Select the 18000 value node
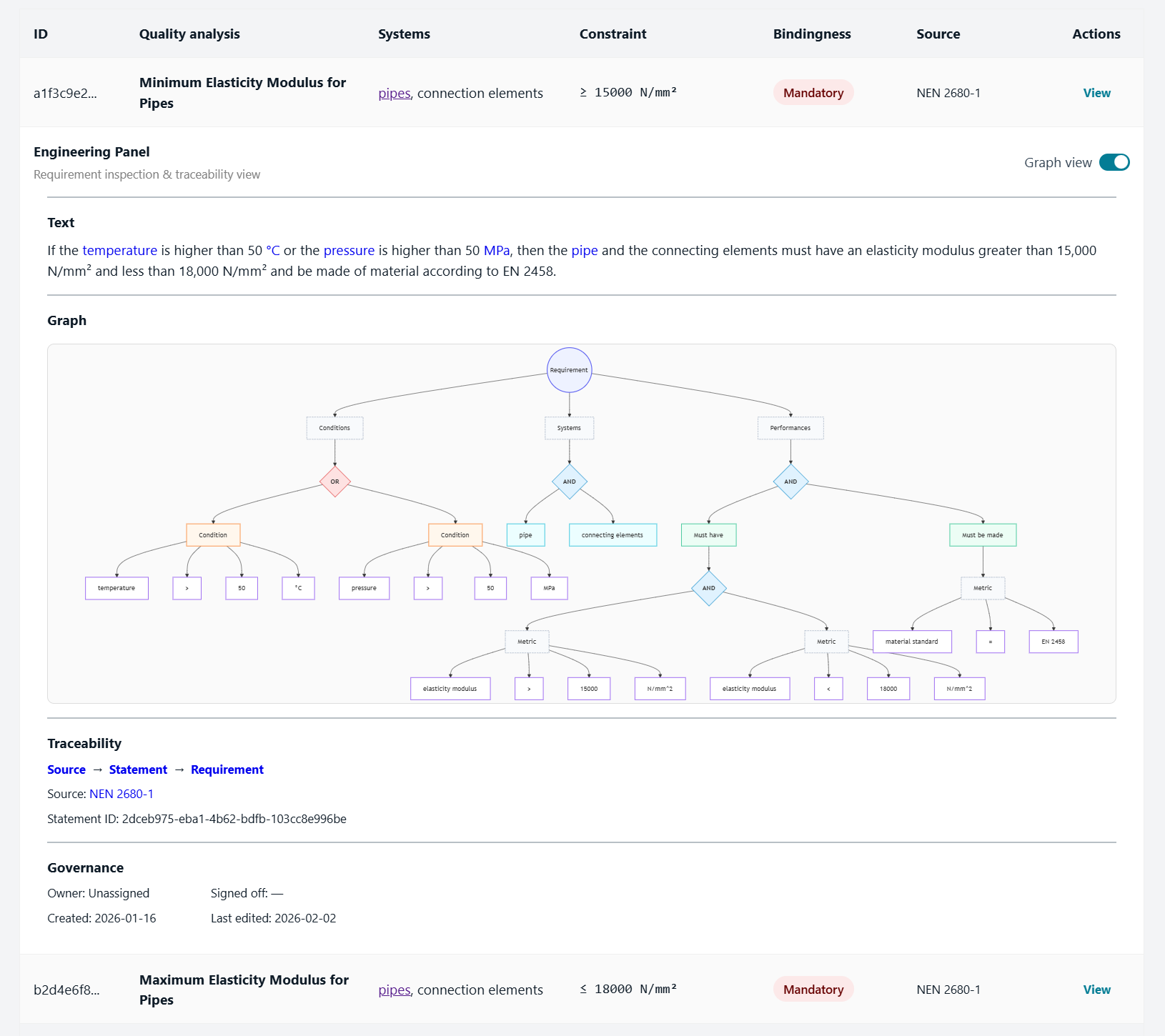The height and width of the screenshot is (1036, 1165). coord(888,689)
